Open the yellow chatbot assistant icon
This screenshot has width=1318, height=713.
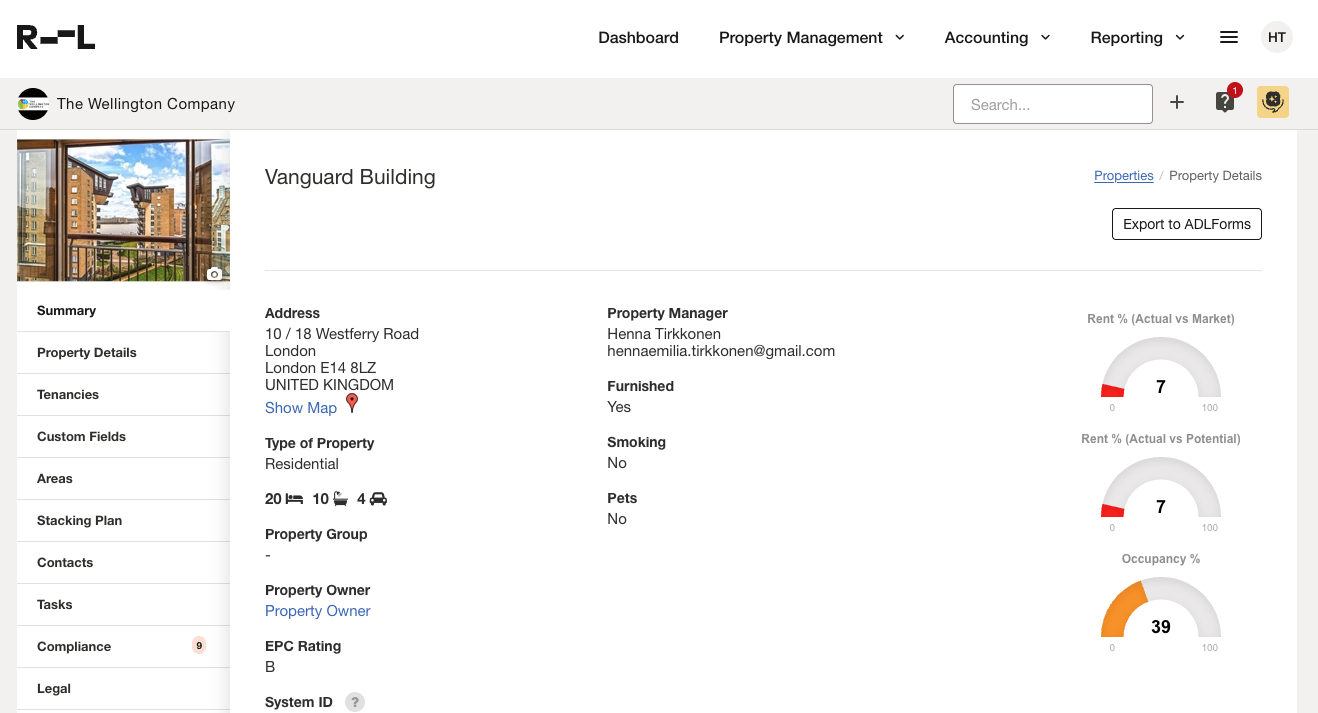tap(1273, 102)
